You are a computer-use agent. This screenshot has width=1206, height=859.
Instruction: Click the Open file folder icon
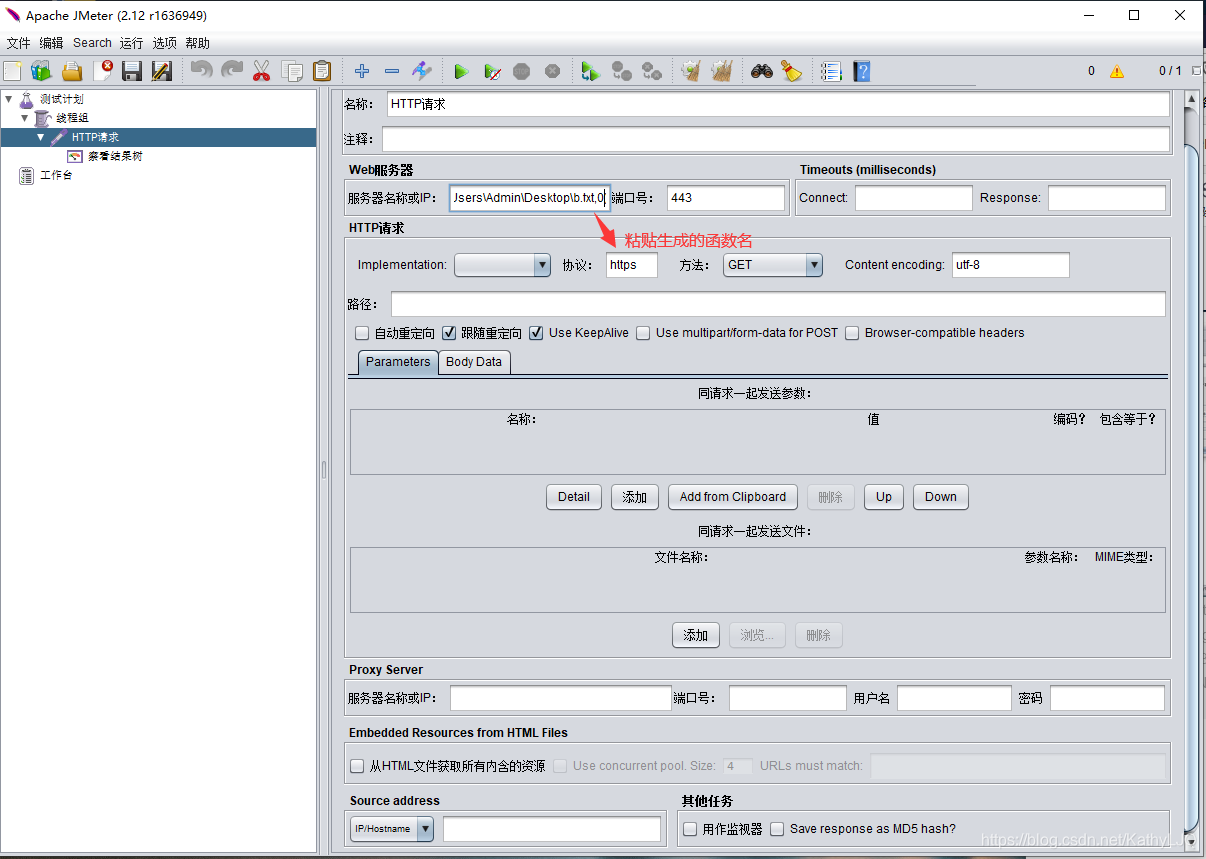(x=72, y=71)
